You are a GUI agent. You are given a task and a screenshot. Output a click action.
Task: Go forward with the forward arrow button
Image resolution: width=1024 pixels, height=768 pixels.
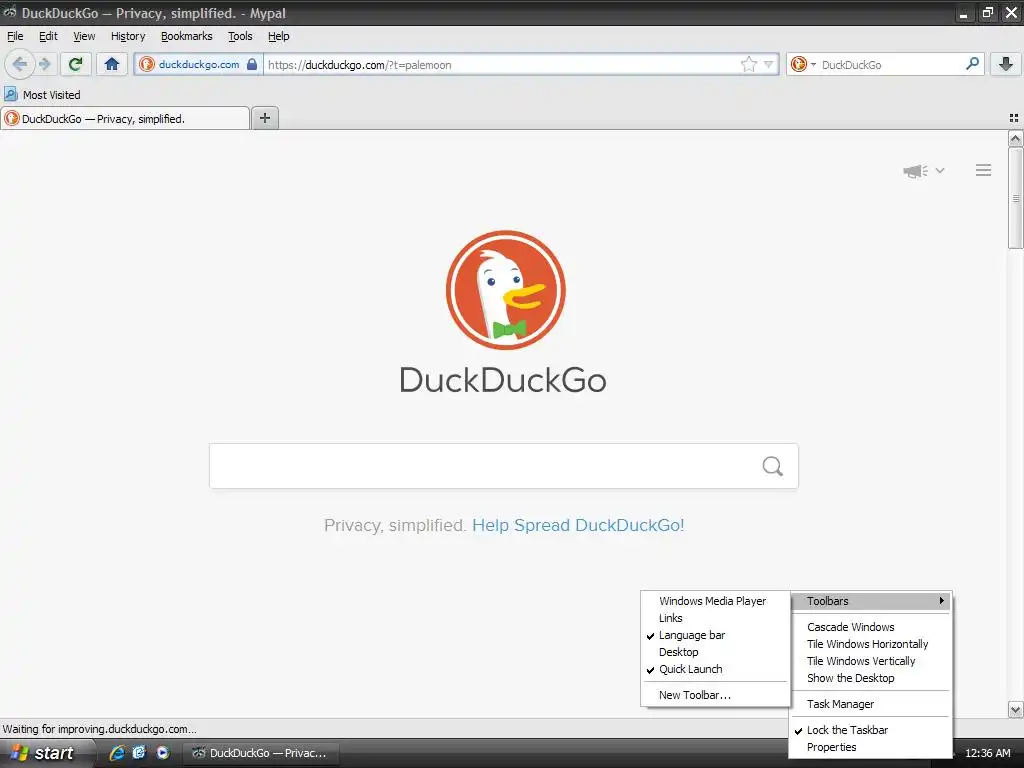pyautogui.click(x=44, y=64)
